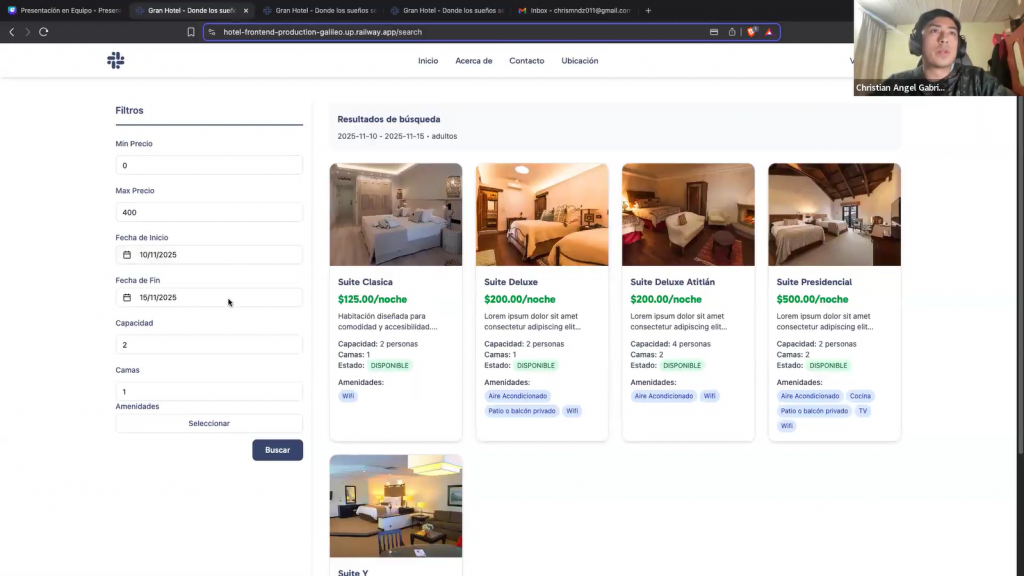Click the bookmark icon left of the address bar

191,32
